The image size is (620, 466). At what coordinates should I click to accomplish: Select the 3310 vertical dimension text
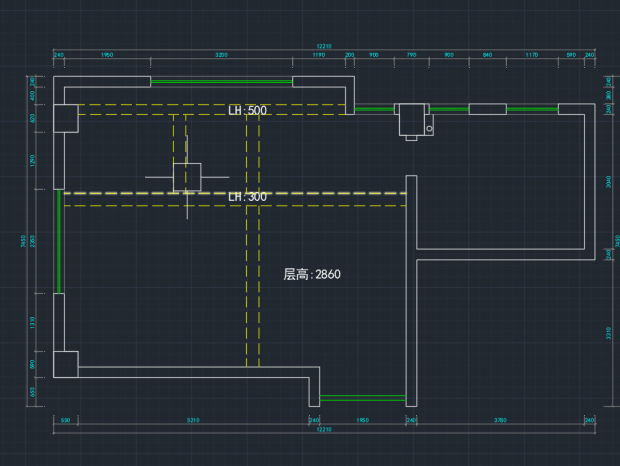[609, 333]
